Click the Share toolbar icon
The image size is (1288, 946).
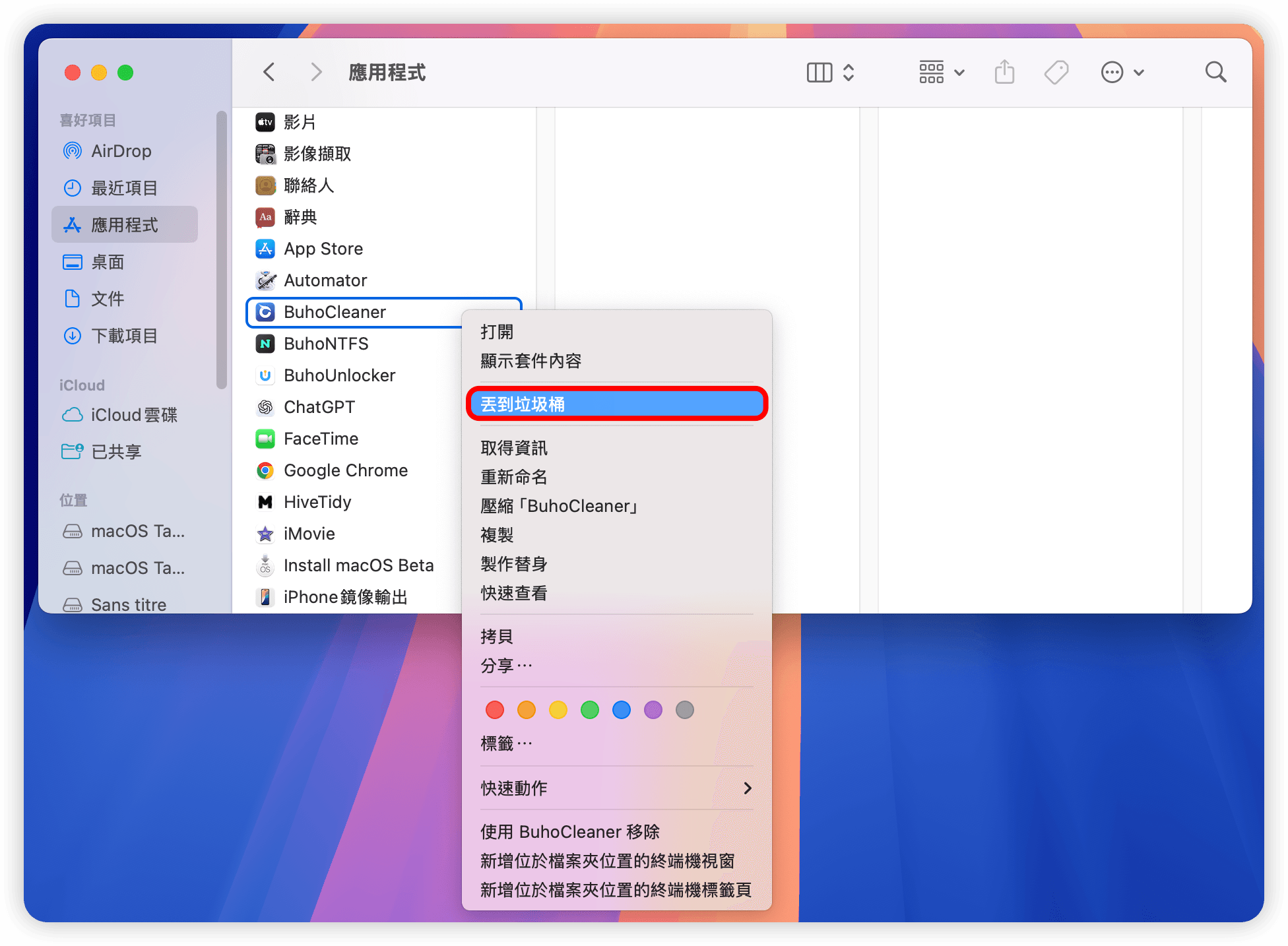1004,72
